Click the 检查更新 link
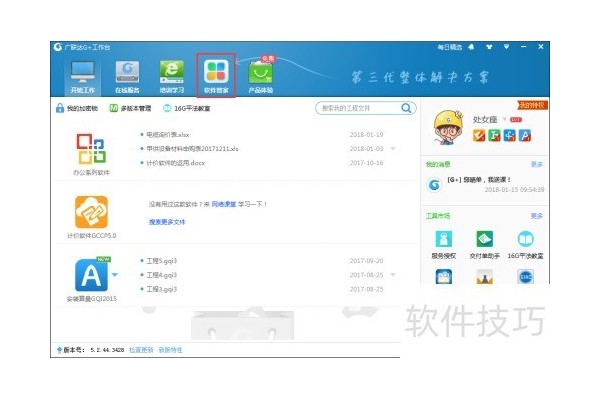The width and height of the screenshot is (600, 400). tap(141, 350)
